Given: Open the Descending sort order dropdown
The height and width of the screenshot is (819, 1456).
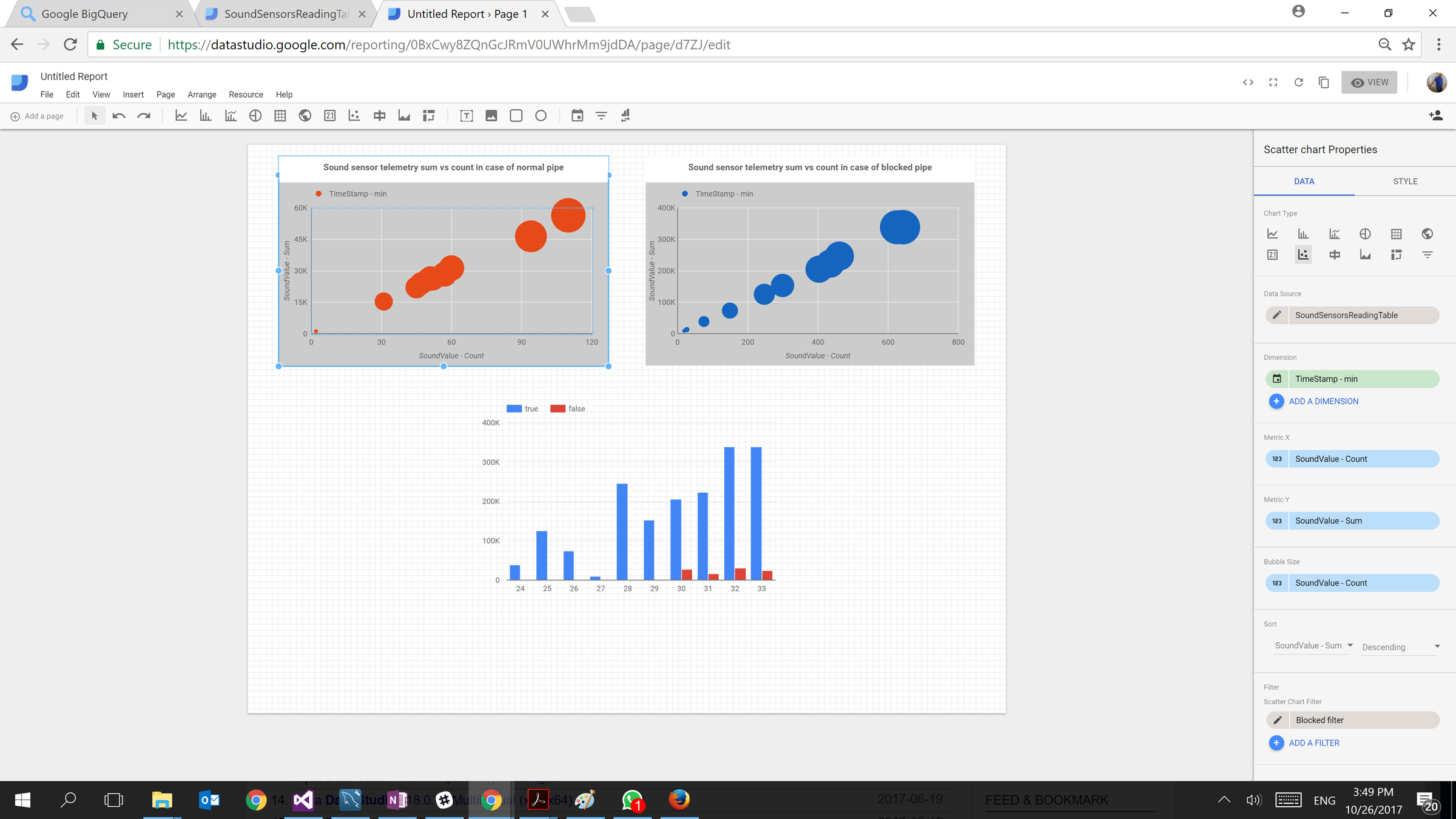Looking at the screenshot, I should coord(1401,647).
